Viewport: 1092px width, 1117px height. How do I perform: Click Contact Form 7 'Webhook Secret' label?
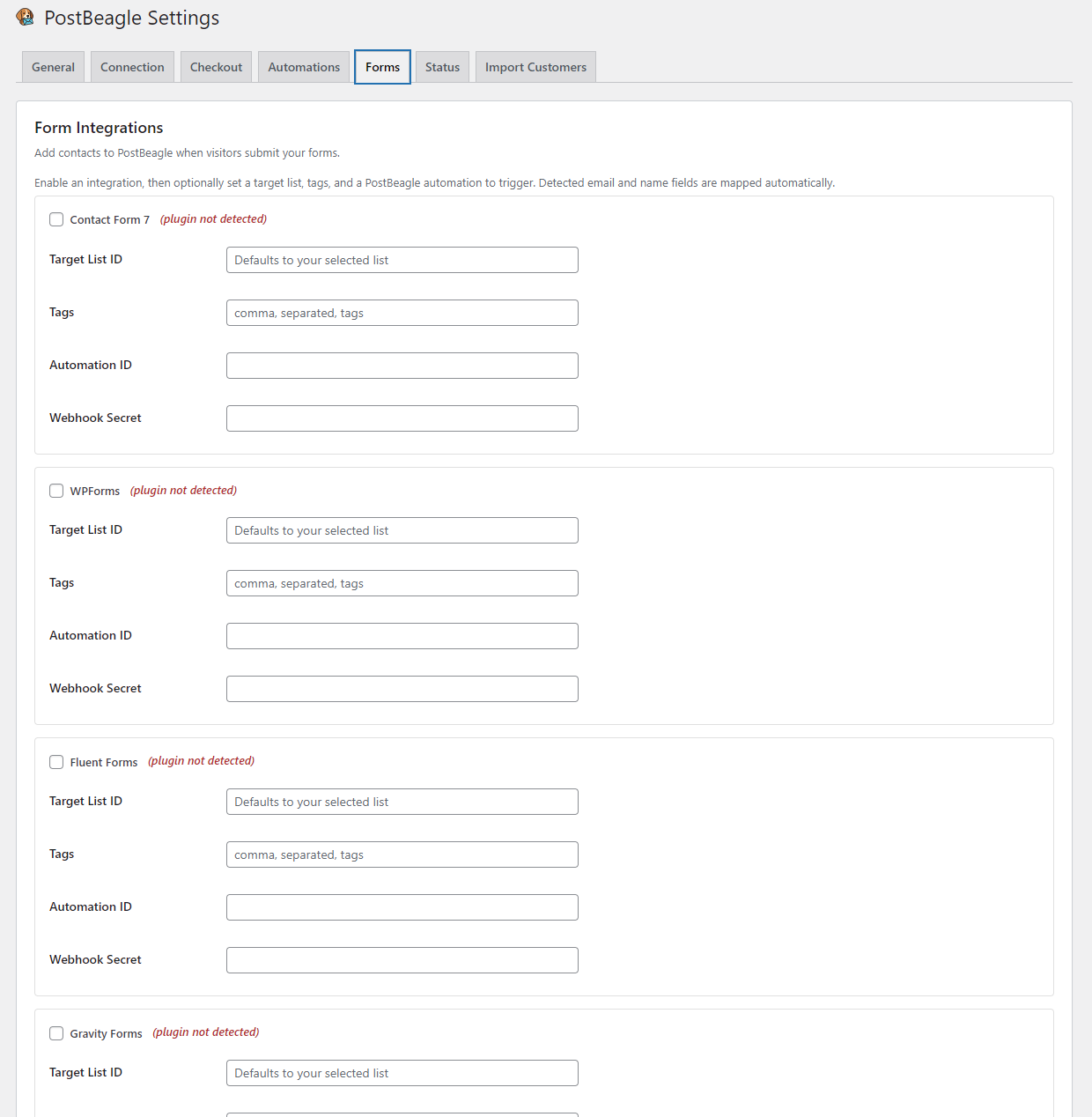click(x=95, y=418)
